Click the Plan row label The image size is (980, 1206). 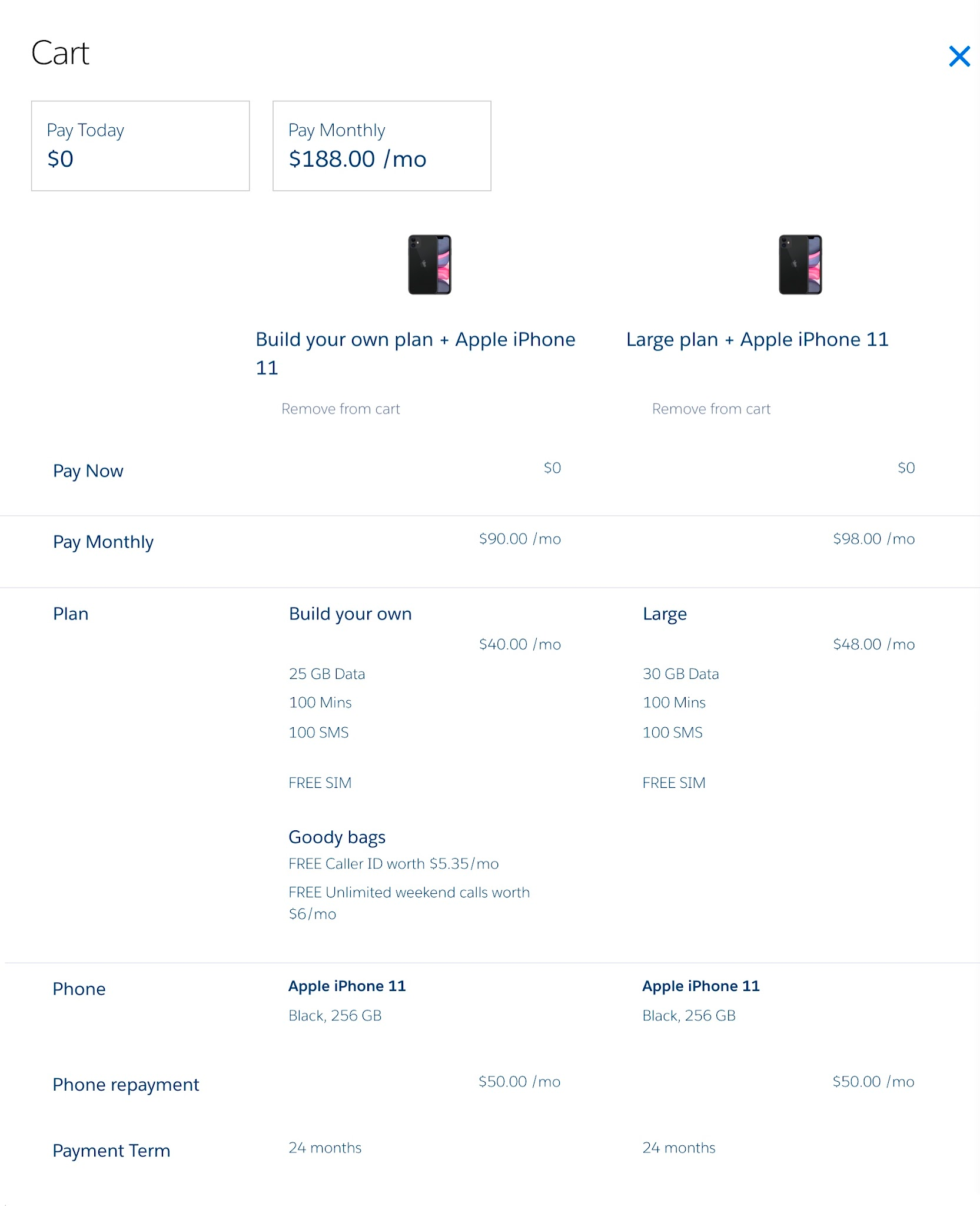[x=71, y=614]
